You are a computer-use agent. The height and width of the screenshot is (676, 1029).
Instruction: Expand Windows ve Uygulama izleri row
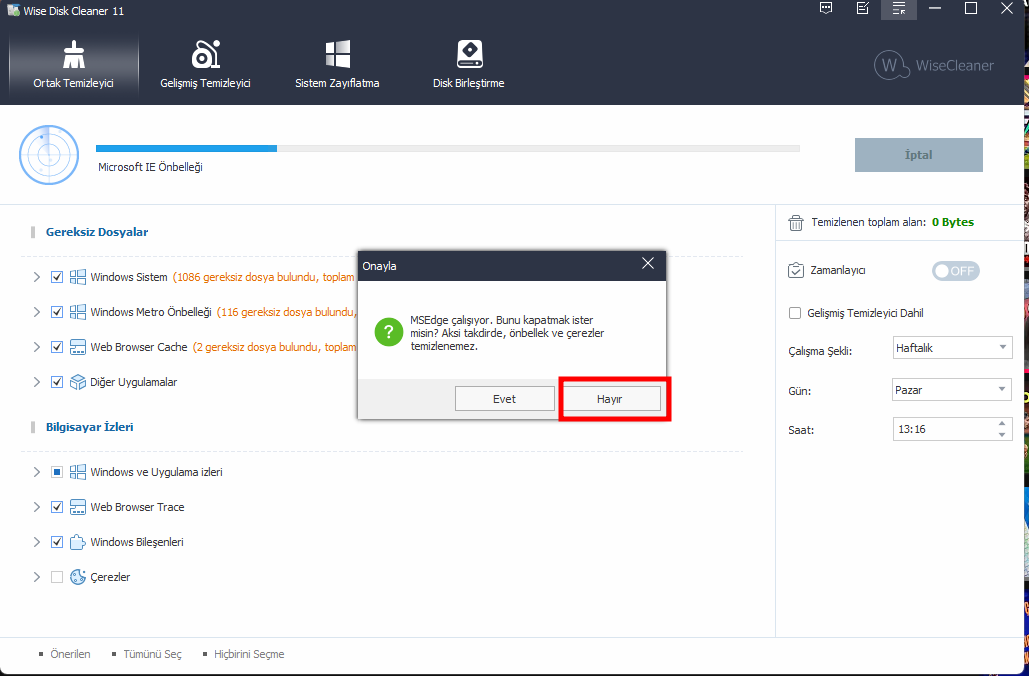[x=37, y=472]
